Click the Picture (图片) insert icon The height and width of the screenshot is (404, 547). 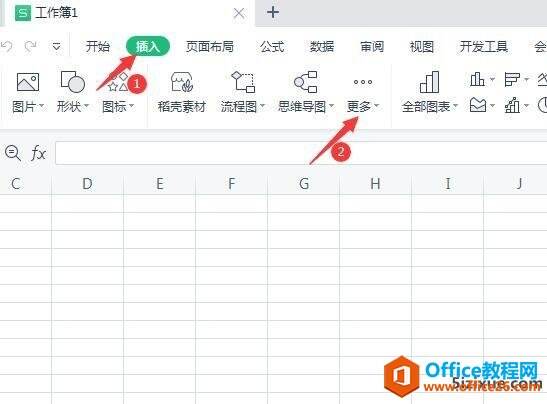(28, 82)
